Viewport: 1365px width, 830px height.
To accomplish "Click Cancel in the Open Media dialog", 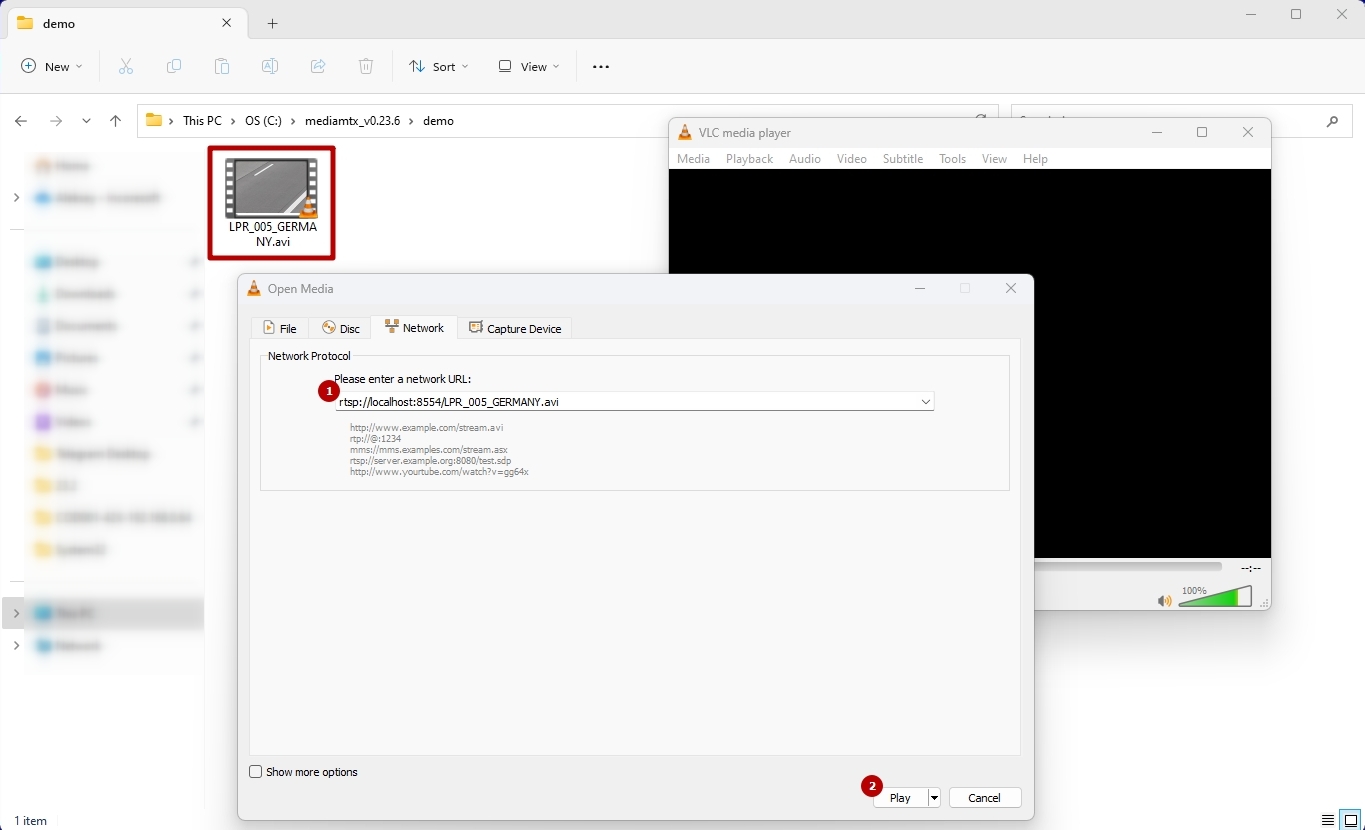I will 985,798.
